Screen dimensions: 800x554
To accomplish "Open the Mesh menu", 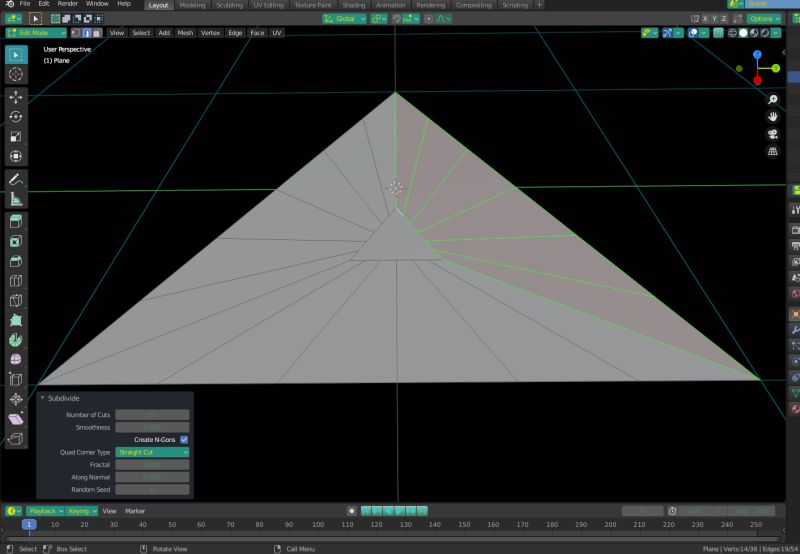I will (185, 33).
